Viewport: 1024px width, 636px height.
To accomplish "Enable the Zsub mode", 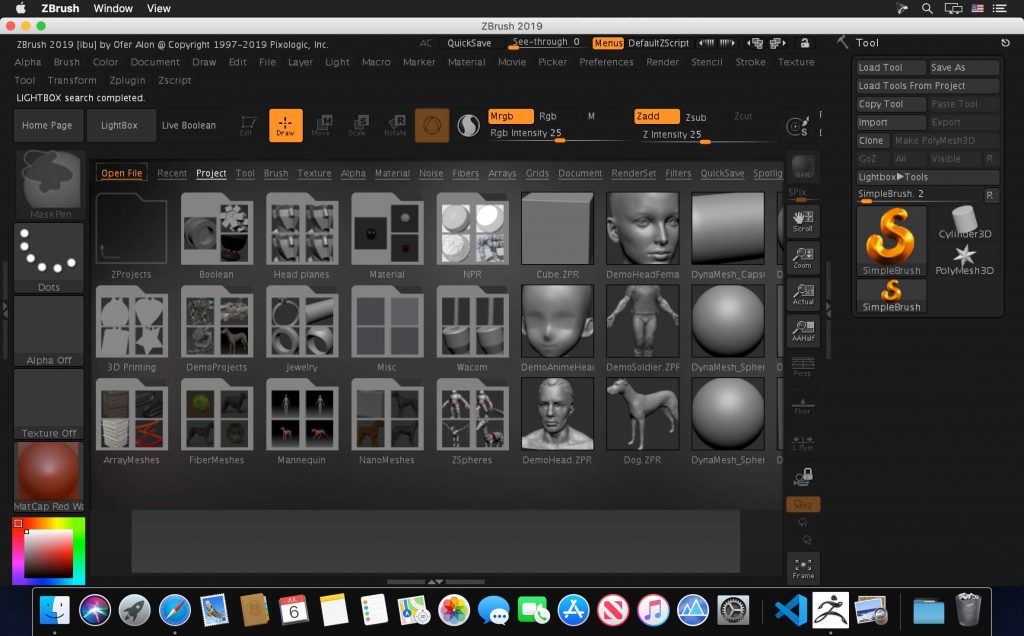I will point(694,117).
